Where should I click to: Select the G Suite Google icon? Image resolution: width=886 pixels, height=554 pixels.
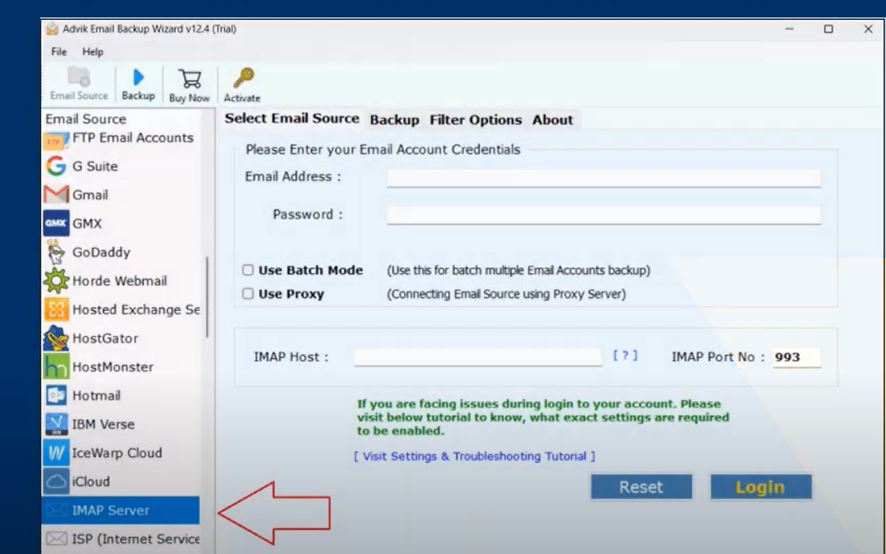[56, 166]
